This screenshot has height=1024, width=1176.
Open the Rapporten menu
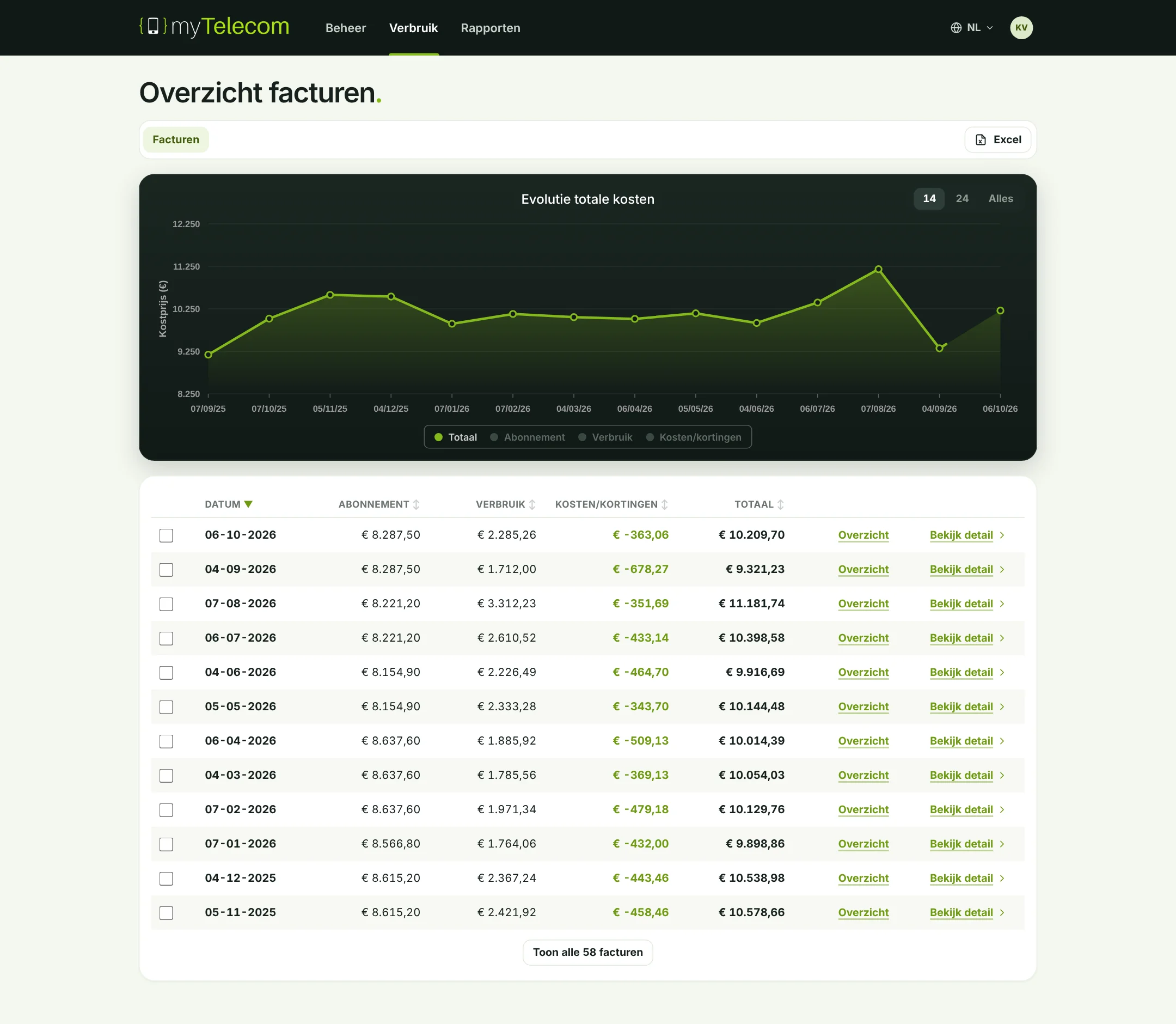[x=491, y=28]
